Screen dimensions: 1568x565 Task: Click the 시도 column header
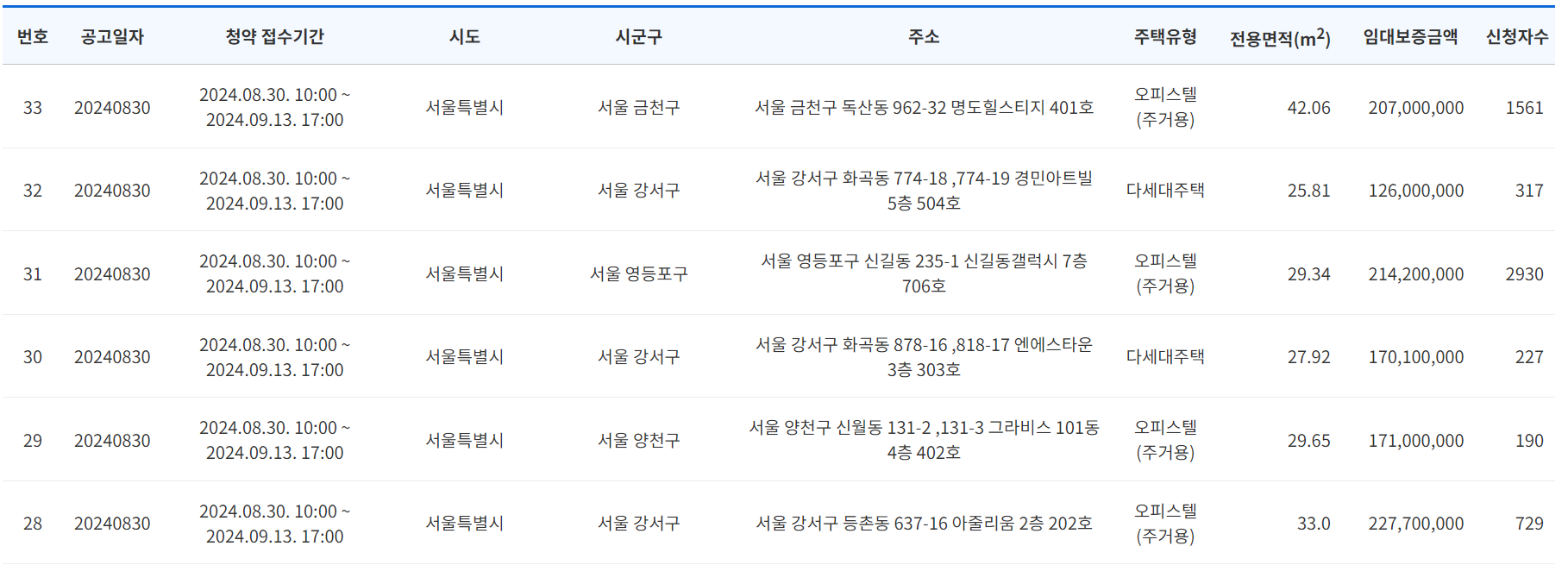[464, 36]
